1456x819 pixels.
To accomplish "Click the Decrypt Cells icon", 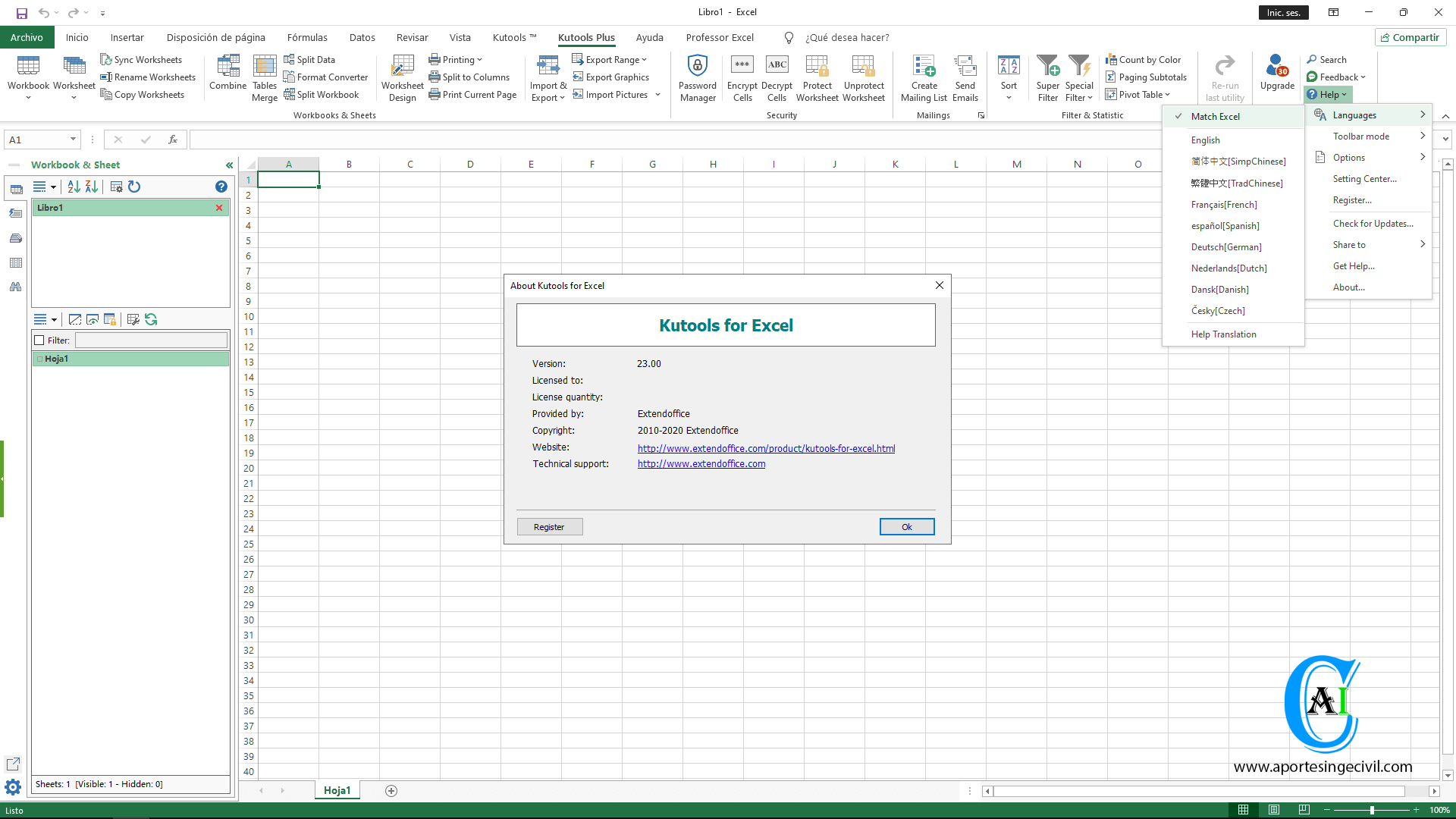I will pyautogui.click(x=777, y=76).
